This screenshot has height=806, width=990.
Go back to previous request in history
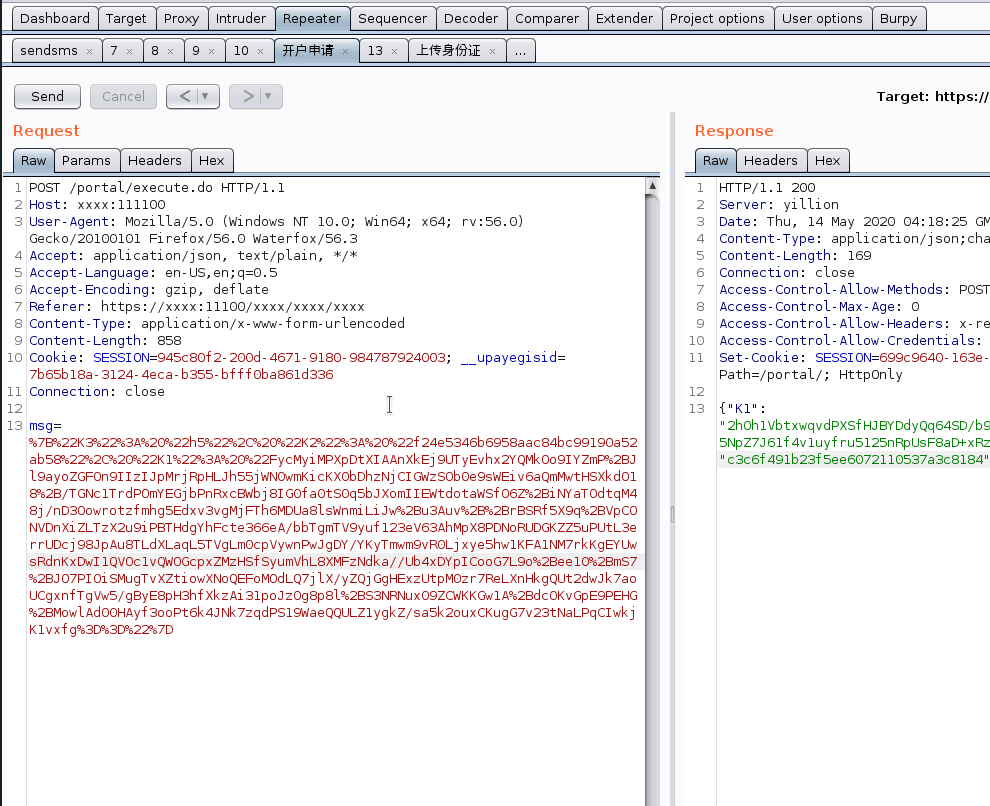(184, 97)
